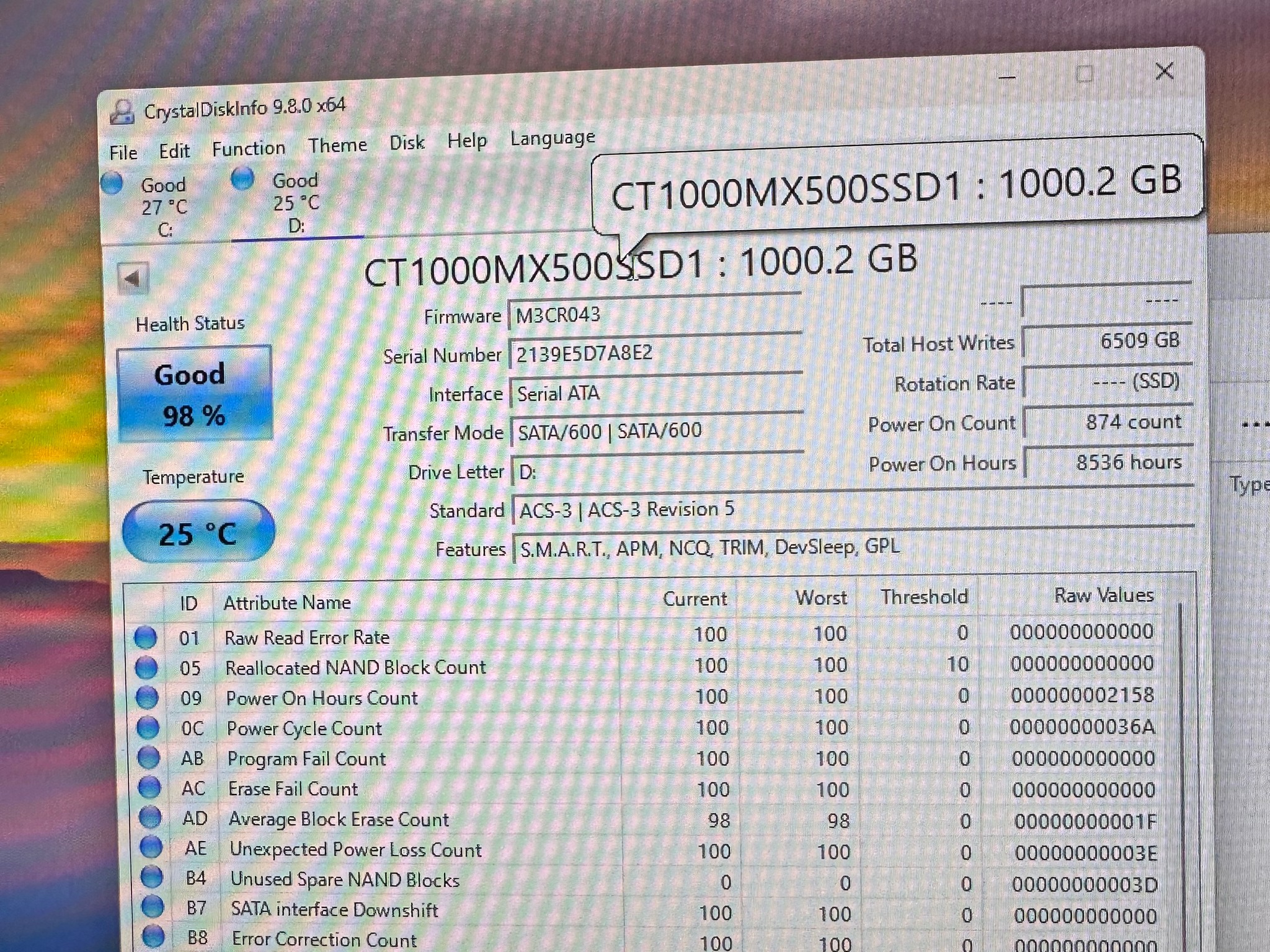Viewport: 1270px width, 952px height.
Task: Click status orb for Power On Hours Count
Action: (147, 699)
